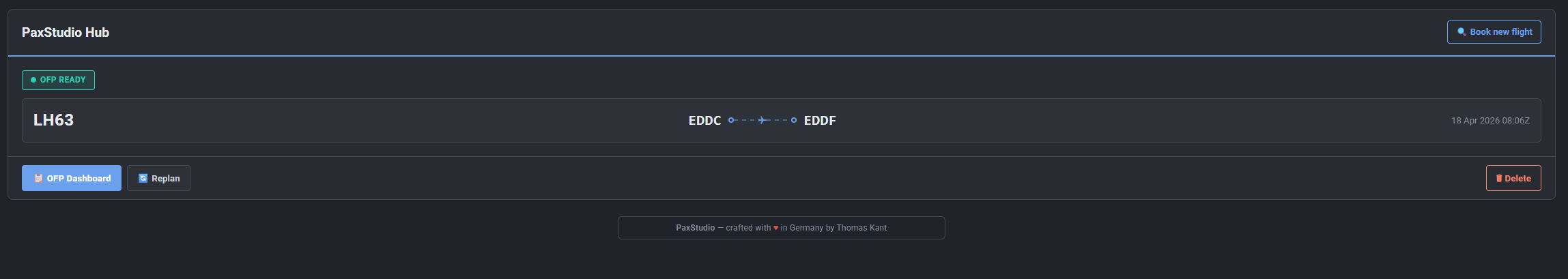The image size is (1568, 279).
Task: Replan the LH63 flight
Action: [x=158, y=178]
